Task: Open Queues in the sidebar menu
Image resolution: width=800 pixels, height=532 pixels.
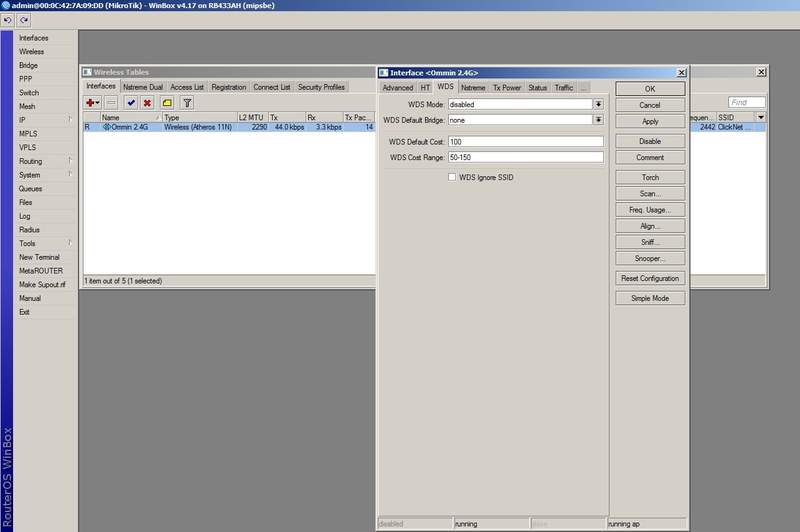Action: [31, 189]
